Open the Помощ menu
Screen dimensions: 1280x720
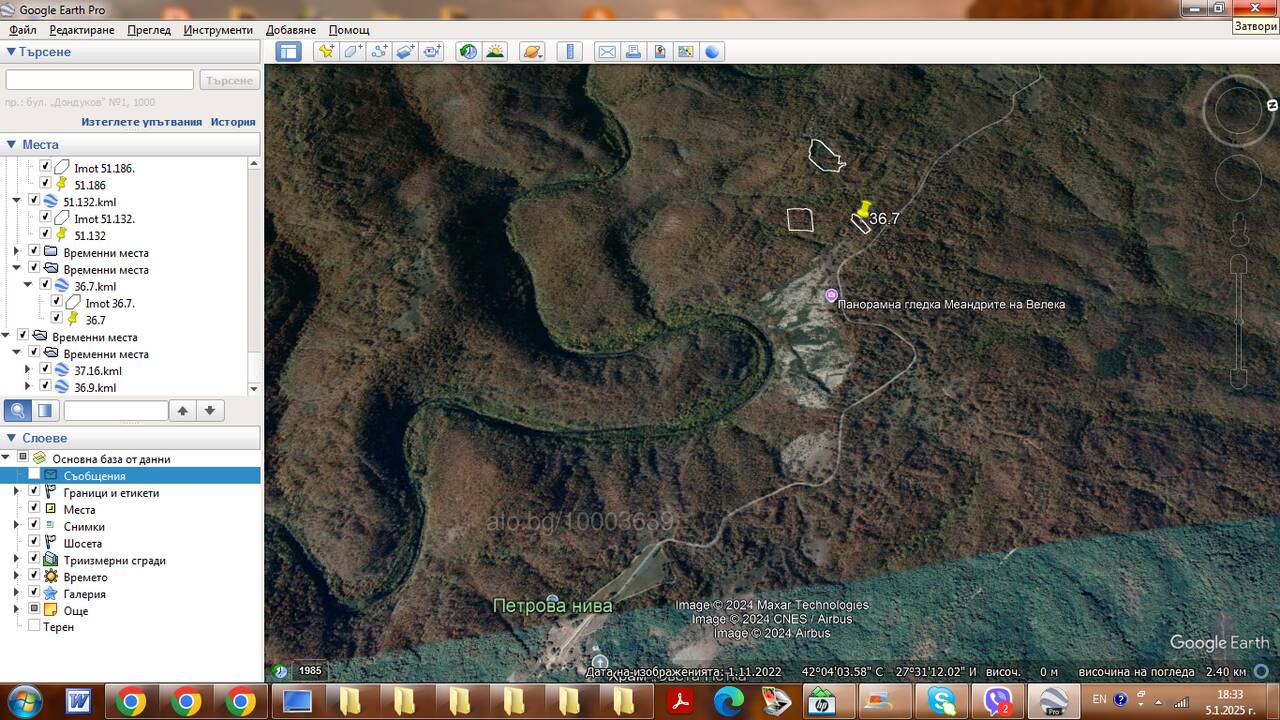(349, 30)
